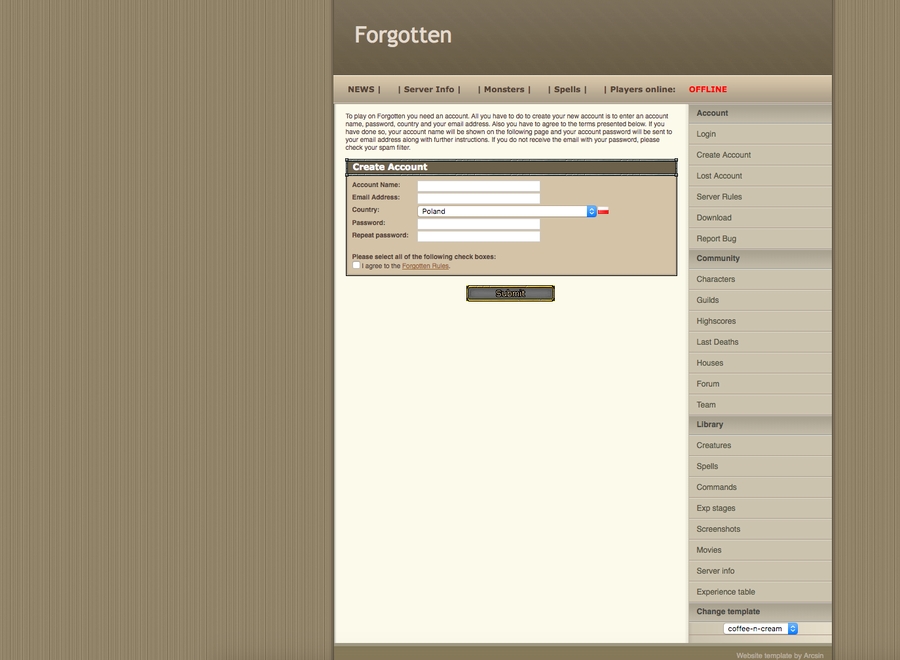Click the Poland flag icon
Screen dimensions: 900x660
click(603, 211)
